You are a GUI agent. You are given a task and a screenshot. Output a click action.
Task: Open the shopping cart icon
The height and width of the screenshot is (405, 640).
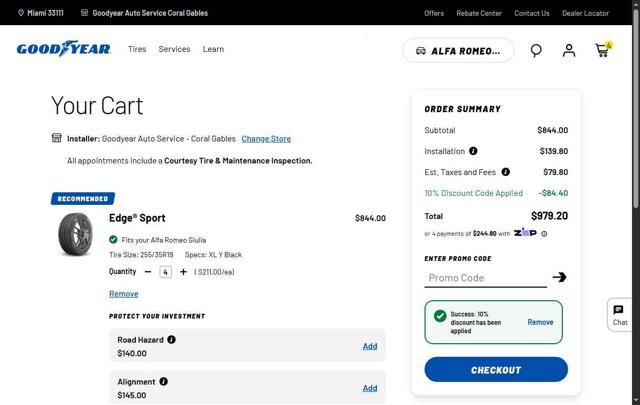(603, 49)
